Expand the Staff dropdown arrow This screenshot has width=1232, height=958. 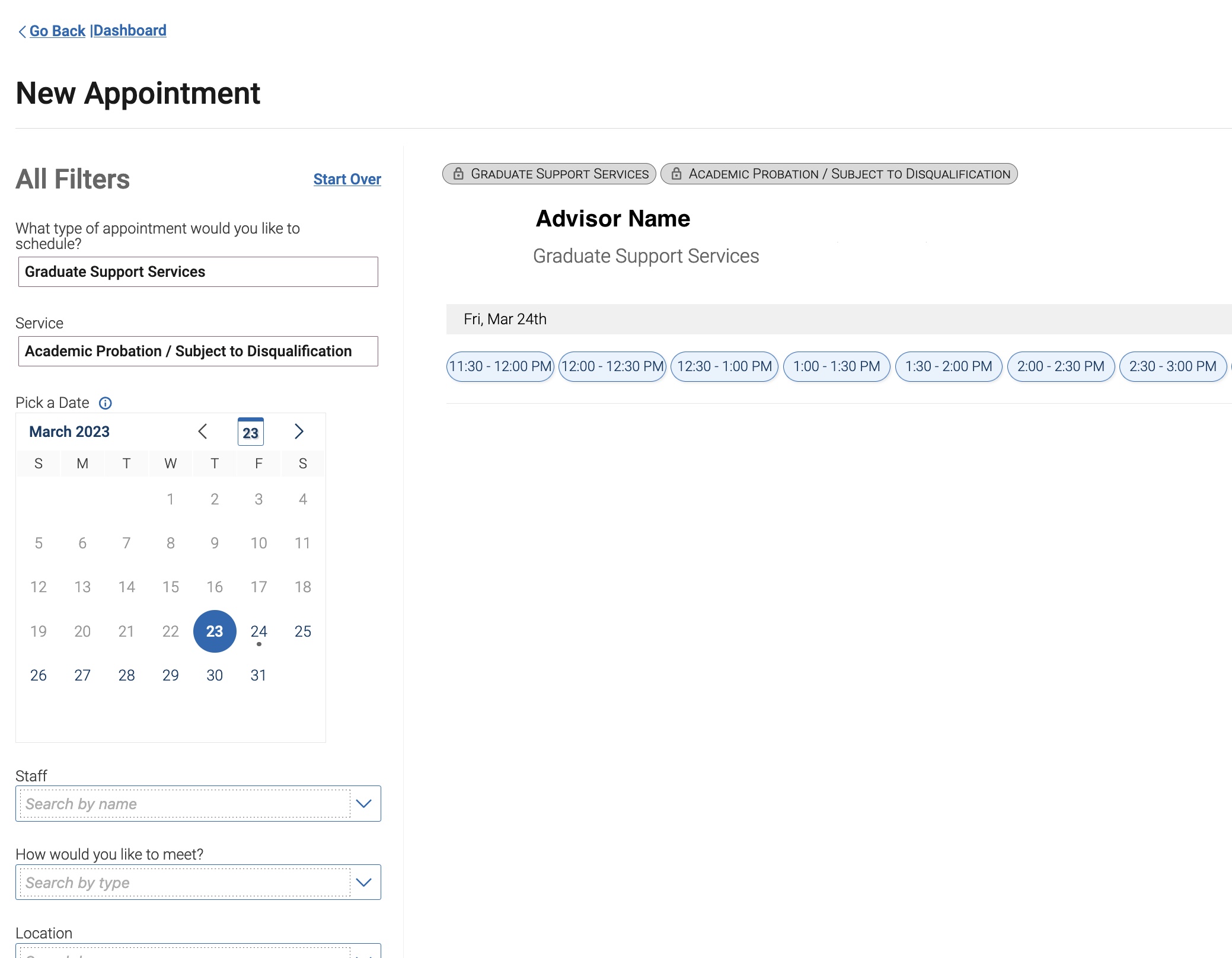pyautogui.click(x=364, y=804)
